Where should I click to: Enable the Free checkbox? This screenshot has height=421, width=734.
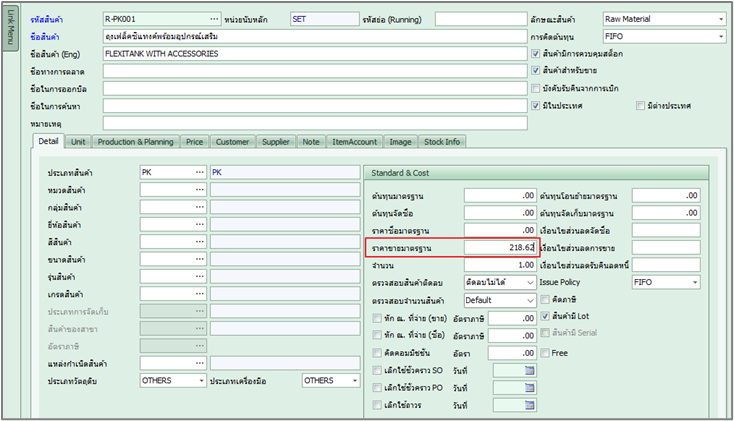tap(544, 352)
